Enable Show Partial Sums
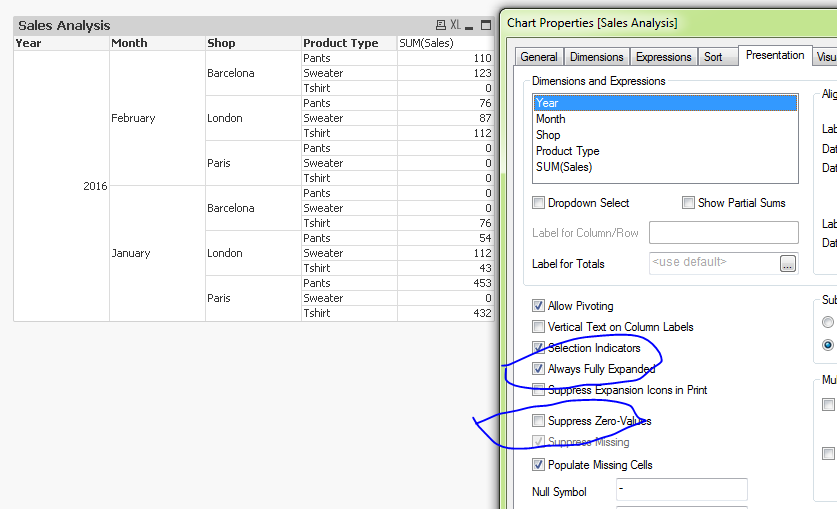The image size is (837, 509). point(689,203)
